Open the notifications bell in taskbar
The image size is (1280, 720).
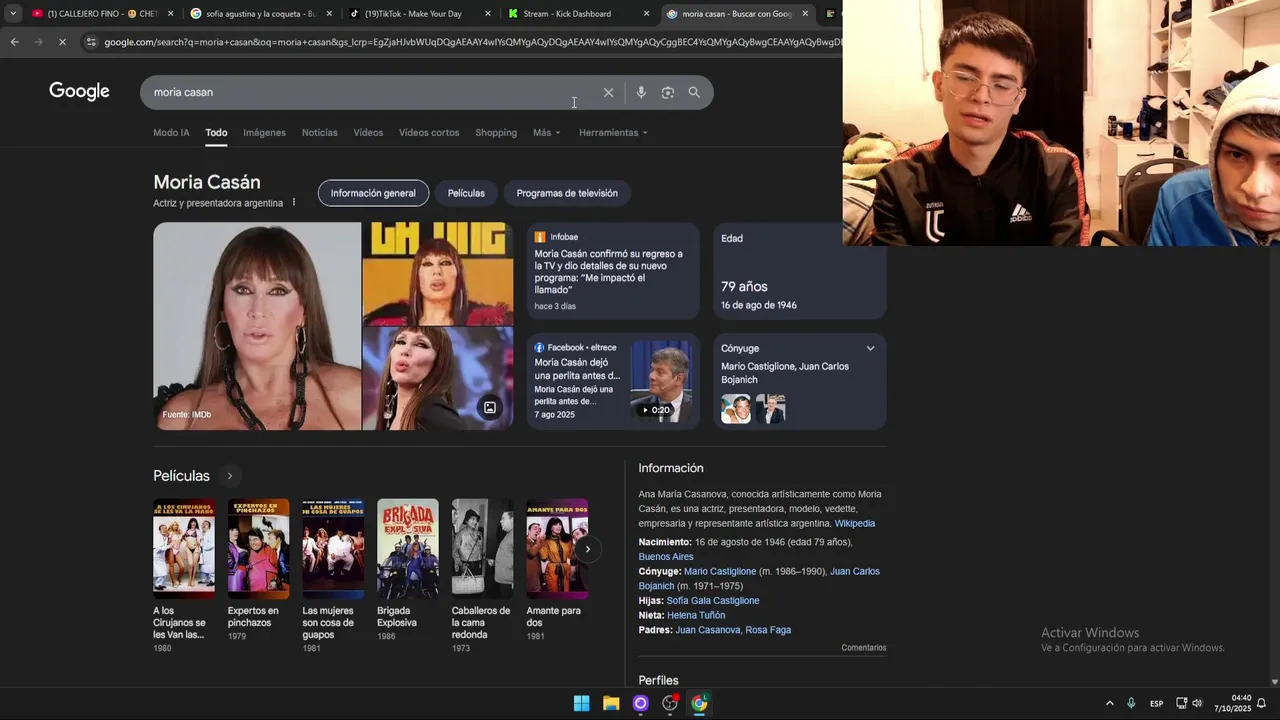(x=1261, y=703)
